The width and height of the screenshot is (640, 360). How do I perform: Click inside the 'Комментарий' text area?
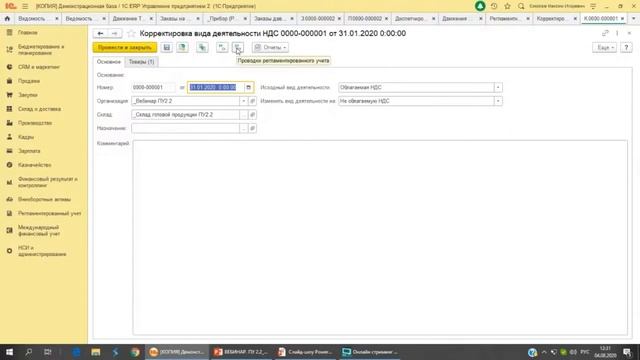click(x=380, y=238)
